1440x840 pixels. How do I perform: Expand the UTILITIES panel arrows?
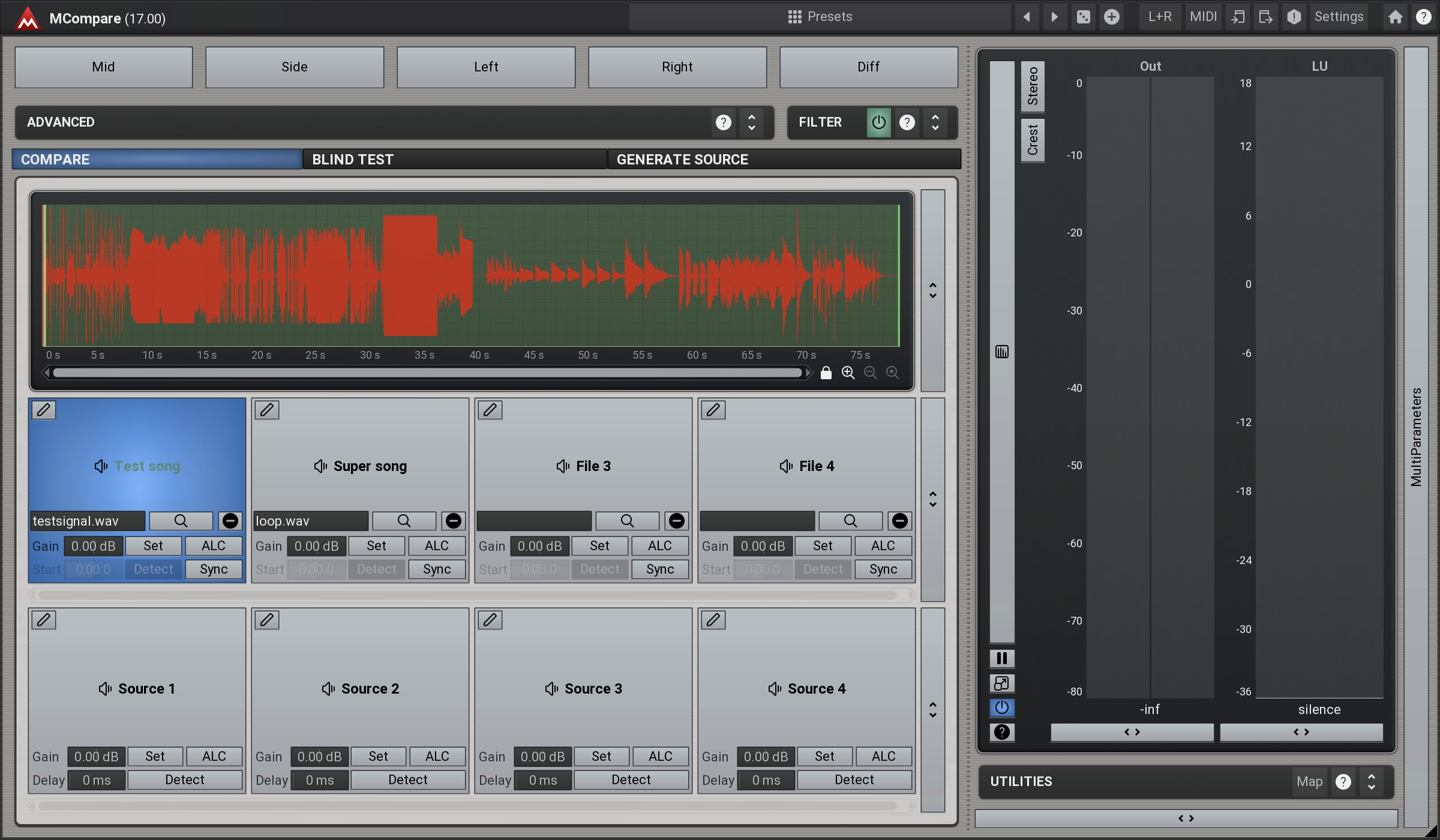coord(1372,781)
